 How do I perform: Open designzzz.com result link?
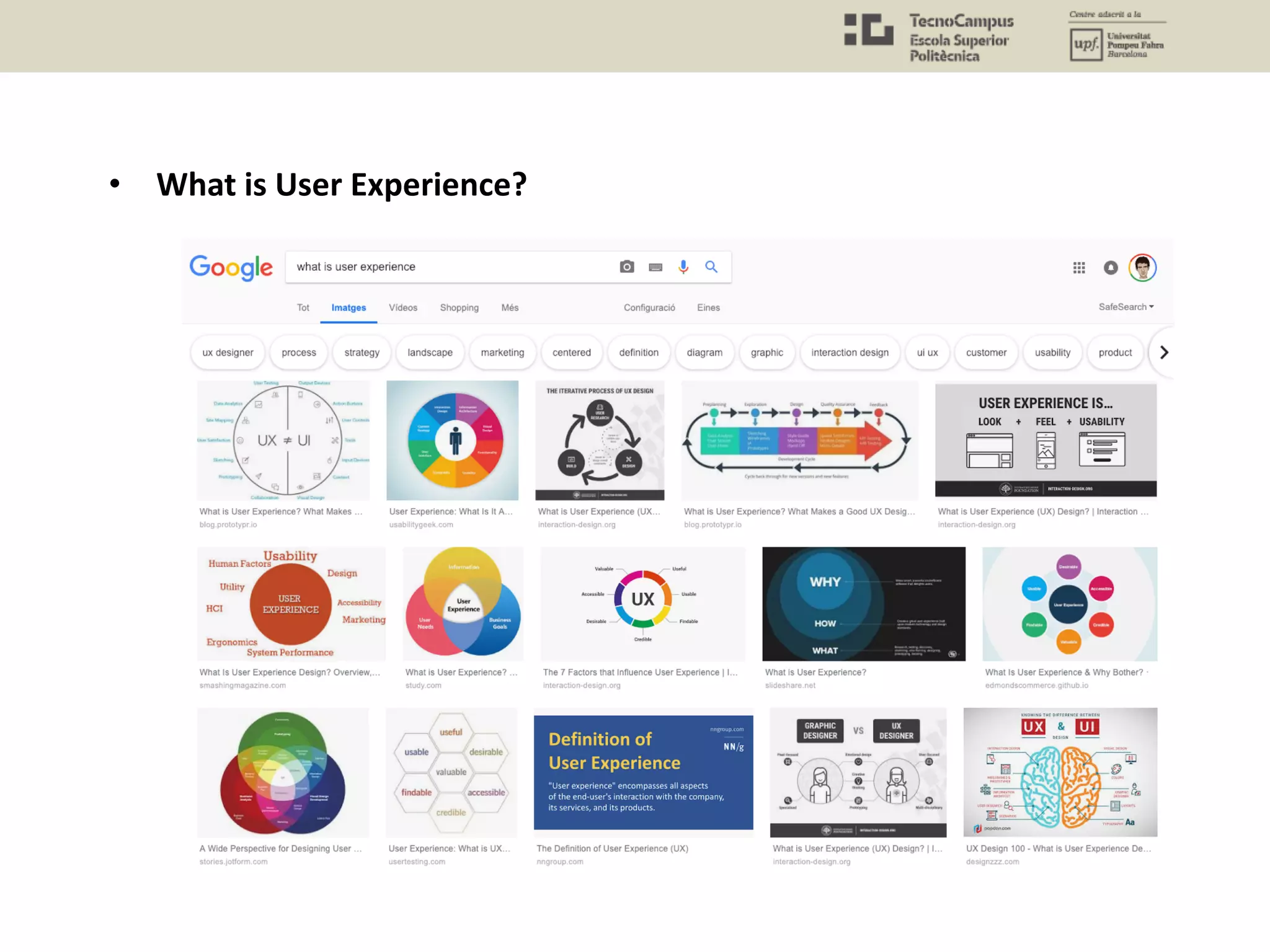992,862
